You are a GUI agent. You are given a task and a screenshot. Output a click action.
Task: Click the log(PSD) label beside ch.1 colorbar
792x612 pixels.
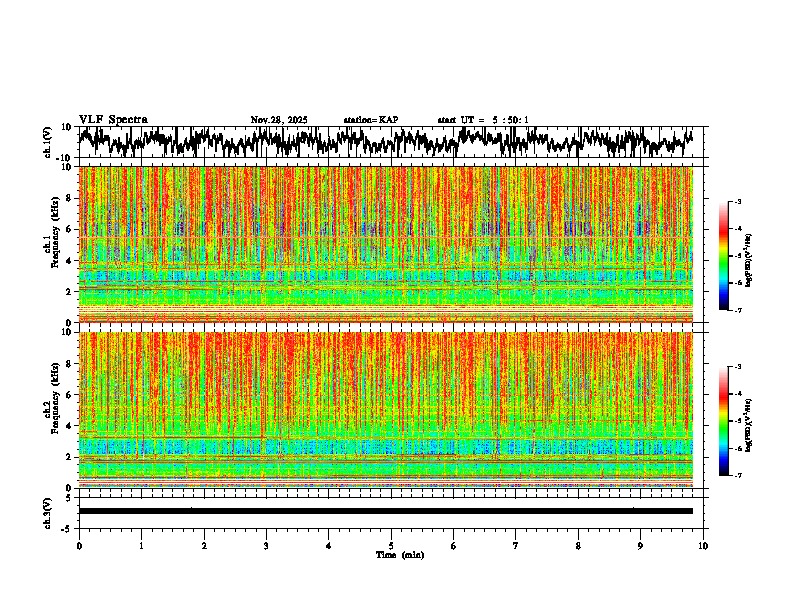pyautogui.click(x=749, y=261)
